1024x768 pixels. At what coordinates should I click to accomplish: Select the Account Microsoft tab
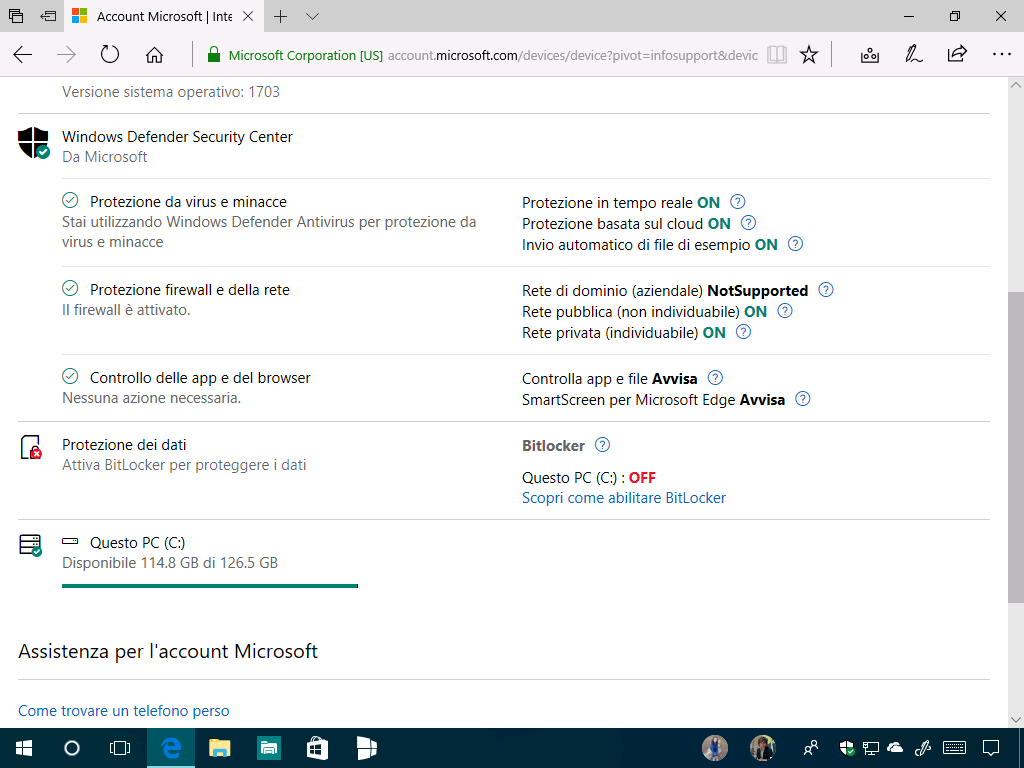163,16
